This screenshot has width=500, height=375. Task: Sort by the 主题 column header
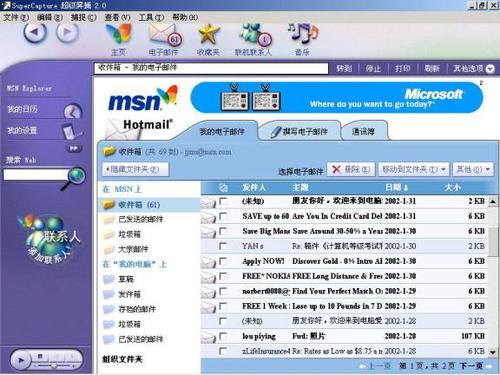pos(300,188)
